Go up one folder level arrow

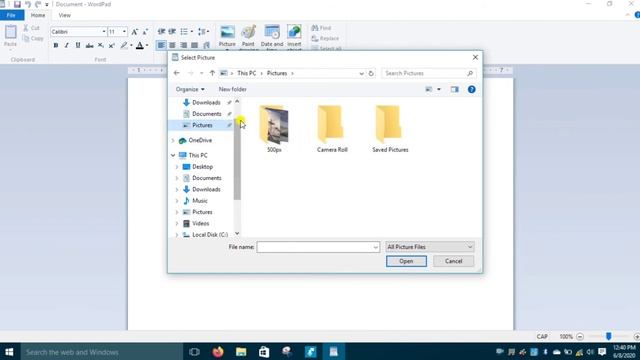pyautogui.click(x=212, y=73)
